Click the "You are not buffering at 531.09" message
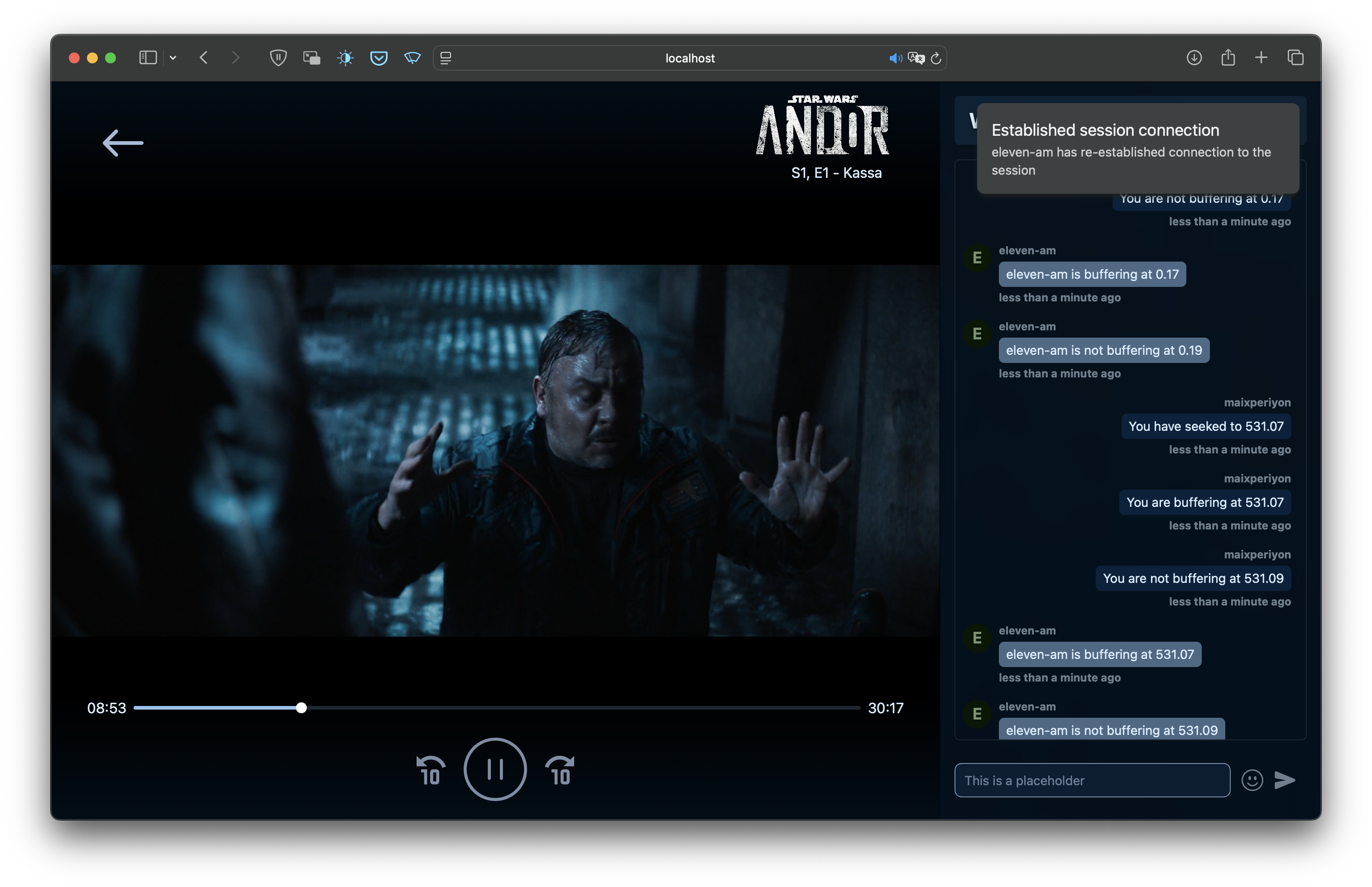Viewport: 1372px width, 887px height. 1193,578
